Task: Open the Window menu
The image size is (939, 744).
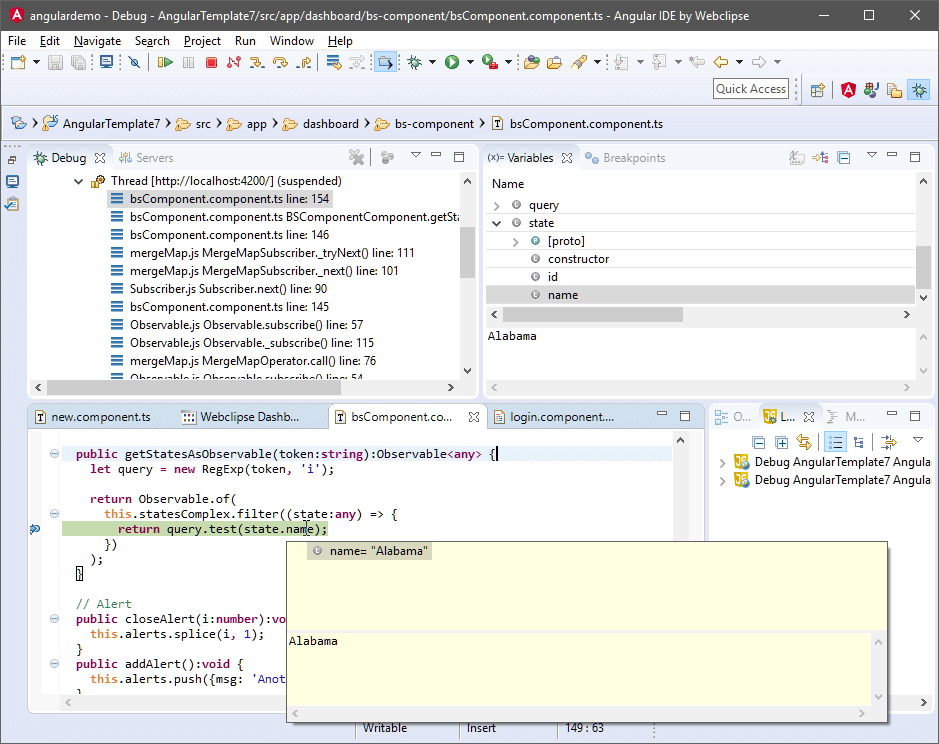Action: pos(292,41)
